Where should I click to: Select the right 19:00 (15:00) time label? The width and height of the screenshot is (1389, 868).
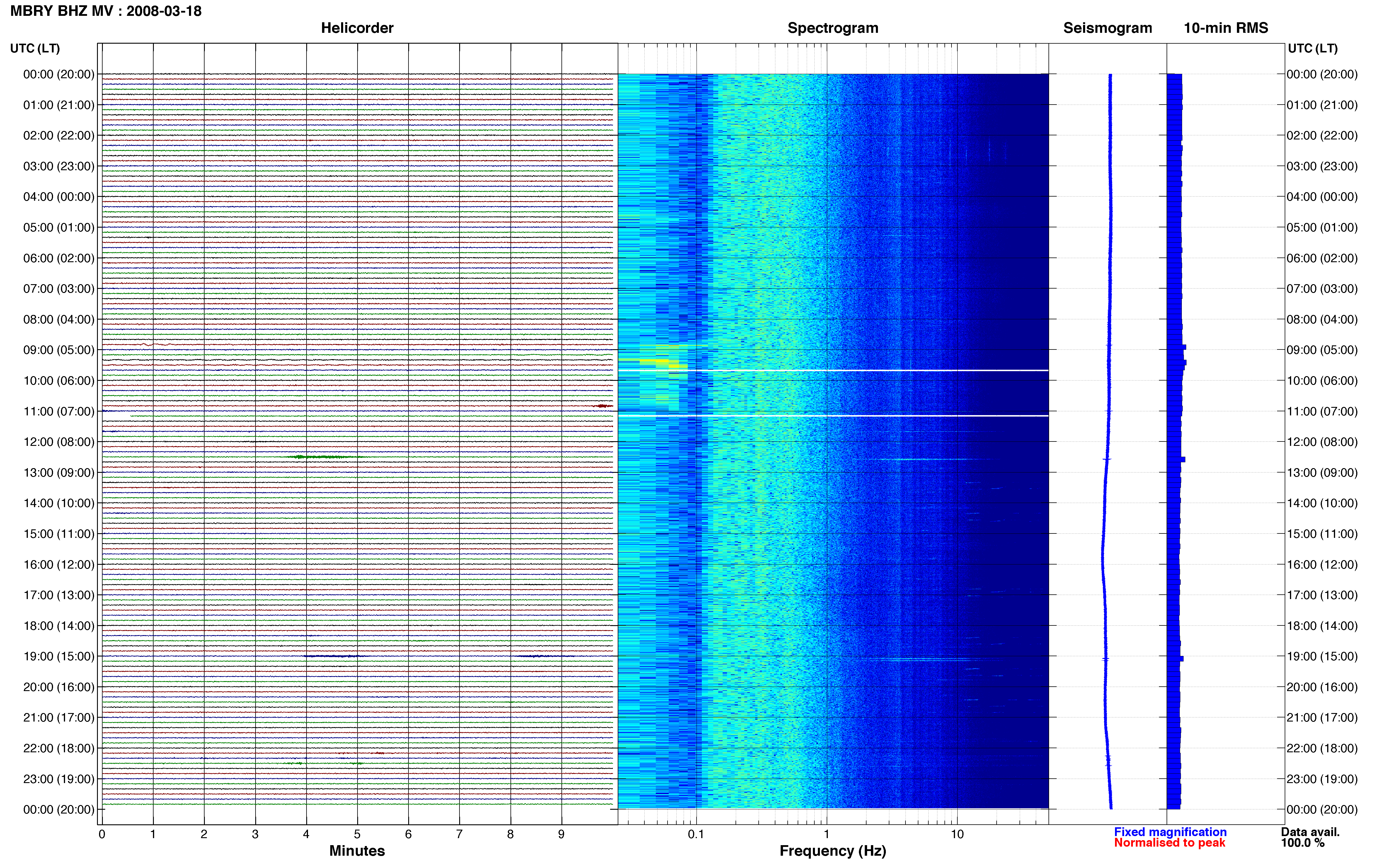(1322, 656)
